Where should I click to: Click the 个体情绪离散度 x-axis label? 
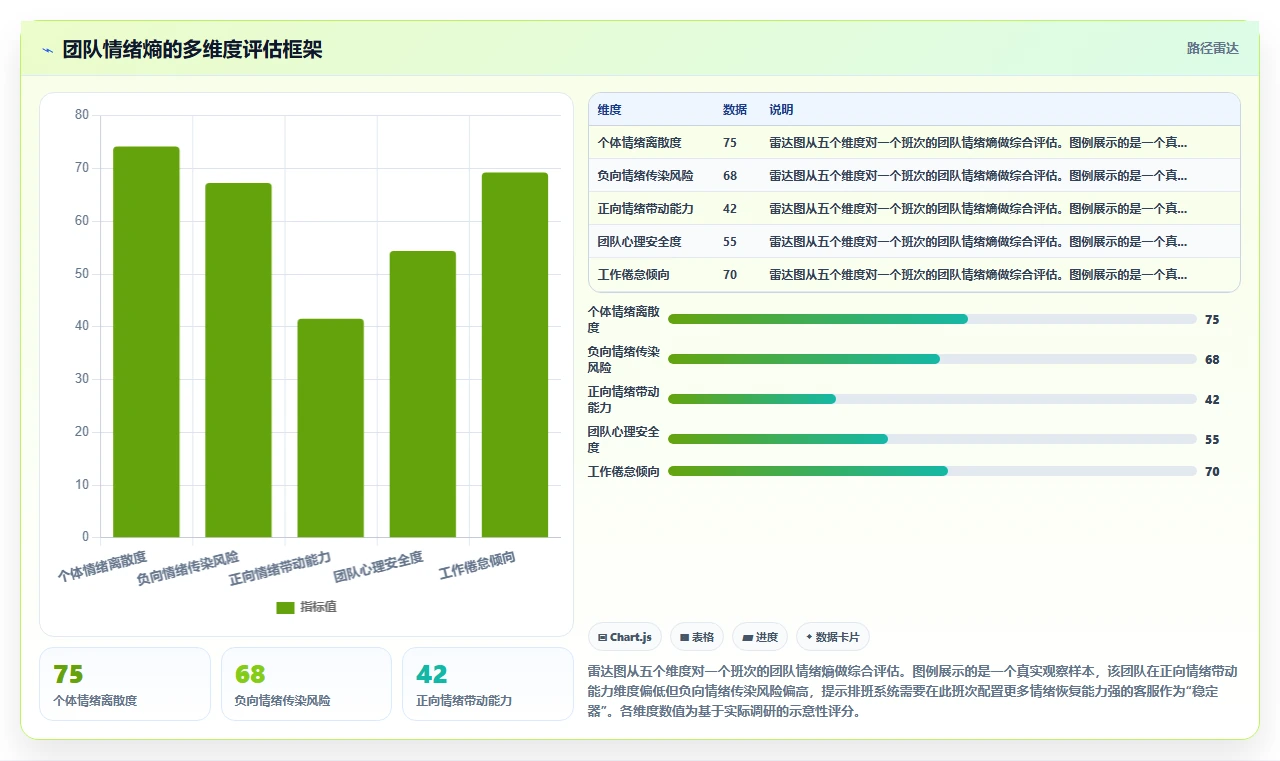click(x=102, y=566)
